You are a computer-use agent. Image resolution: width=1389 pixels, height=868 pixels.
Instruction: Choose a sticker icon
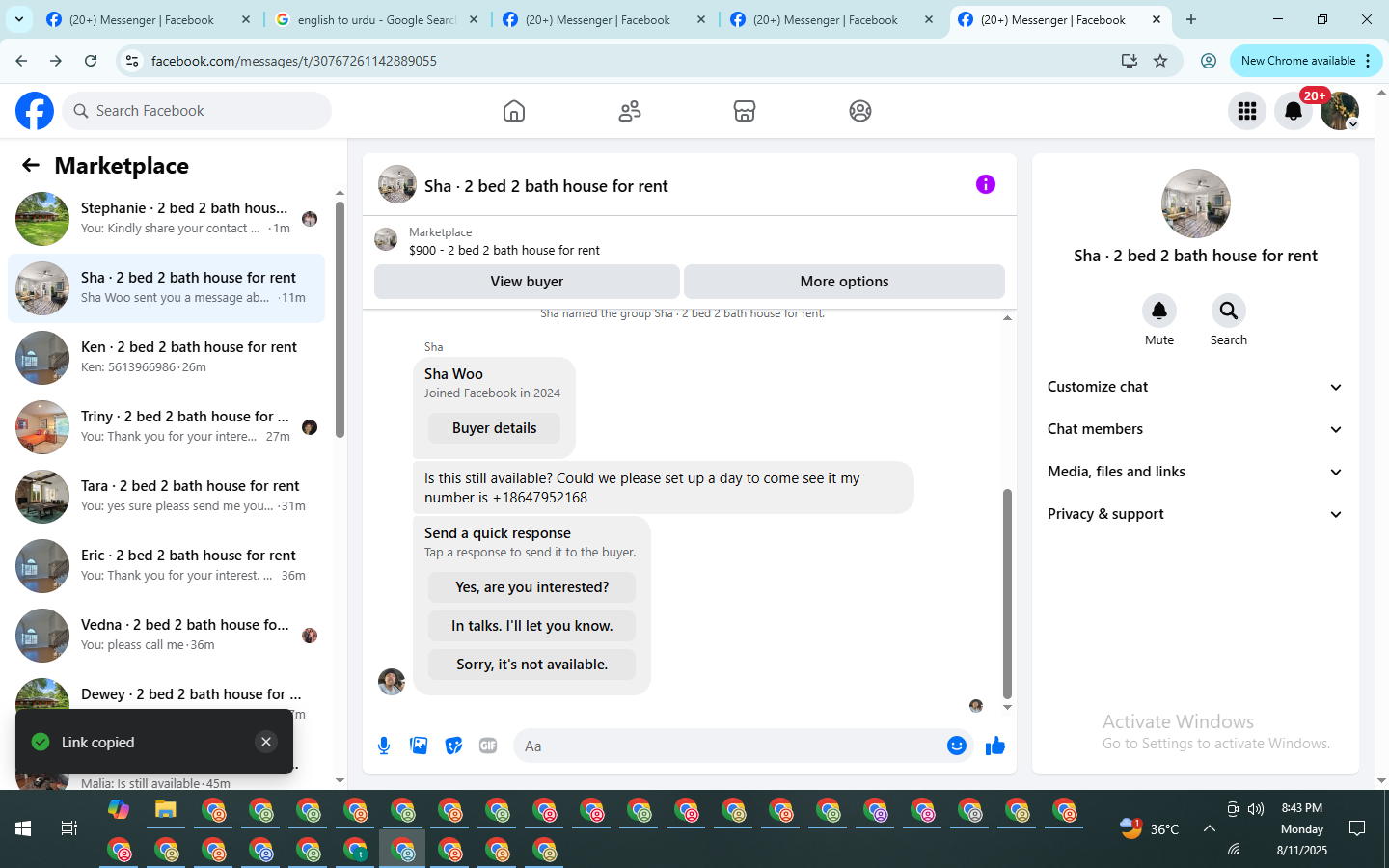tap(453, 746)
